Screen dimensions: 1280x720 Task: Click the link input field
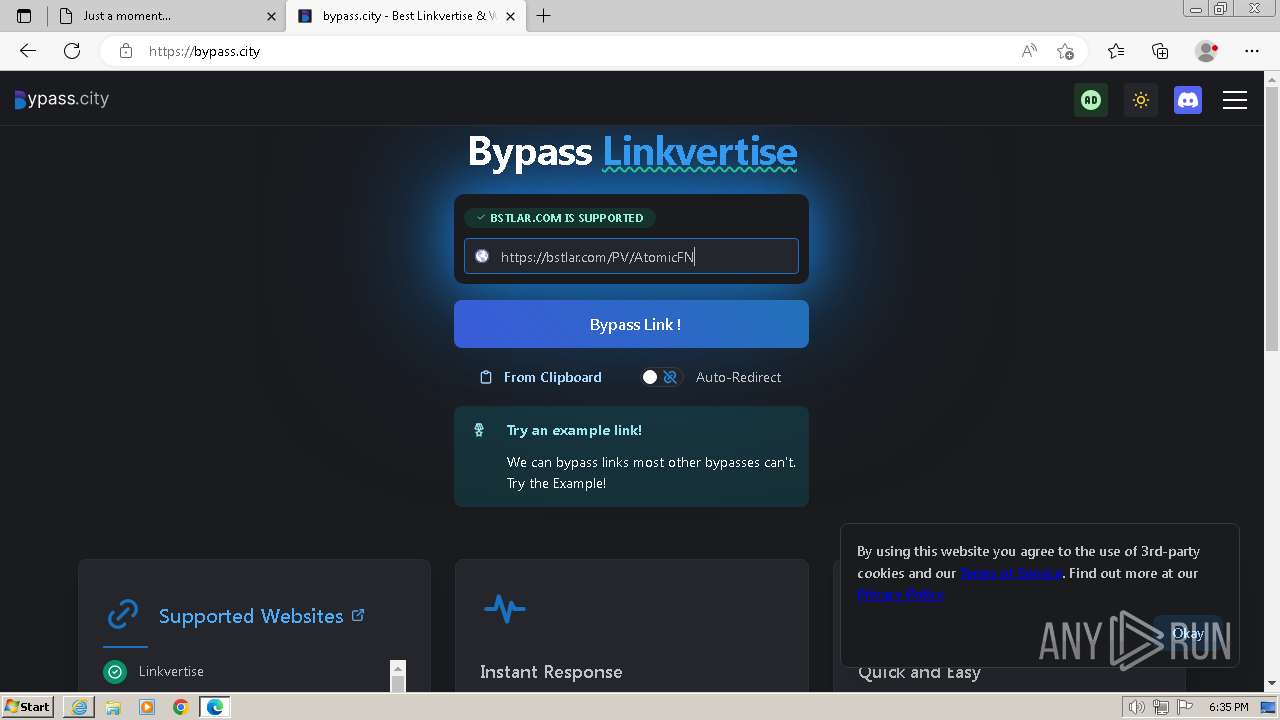click(x=631, y=256)
